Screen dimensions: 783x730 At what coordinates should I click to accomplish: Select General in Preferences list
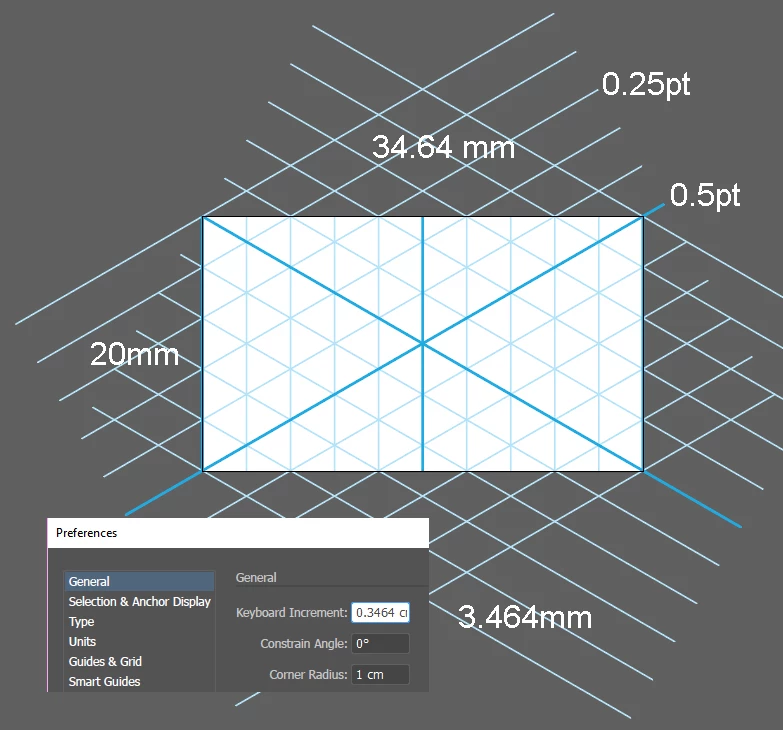pyautogui.click(x=139, y=582)
